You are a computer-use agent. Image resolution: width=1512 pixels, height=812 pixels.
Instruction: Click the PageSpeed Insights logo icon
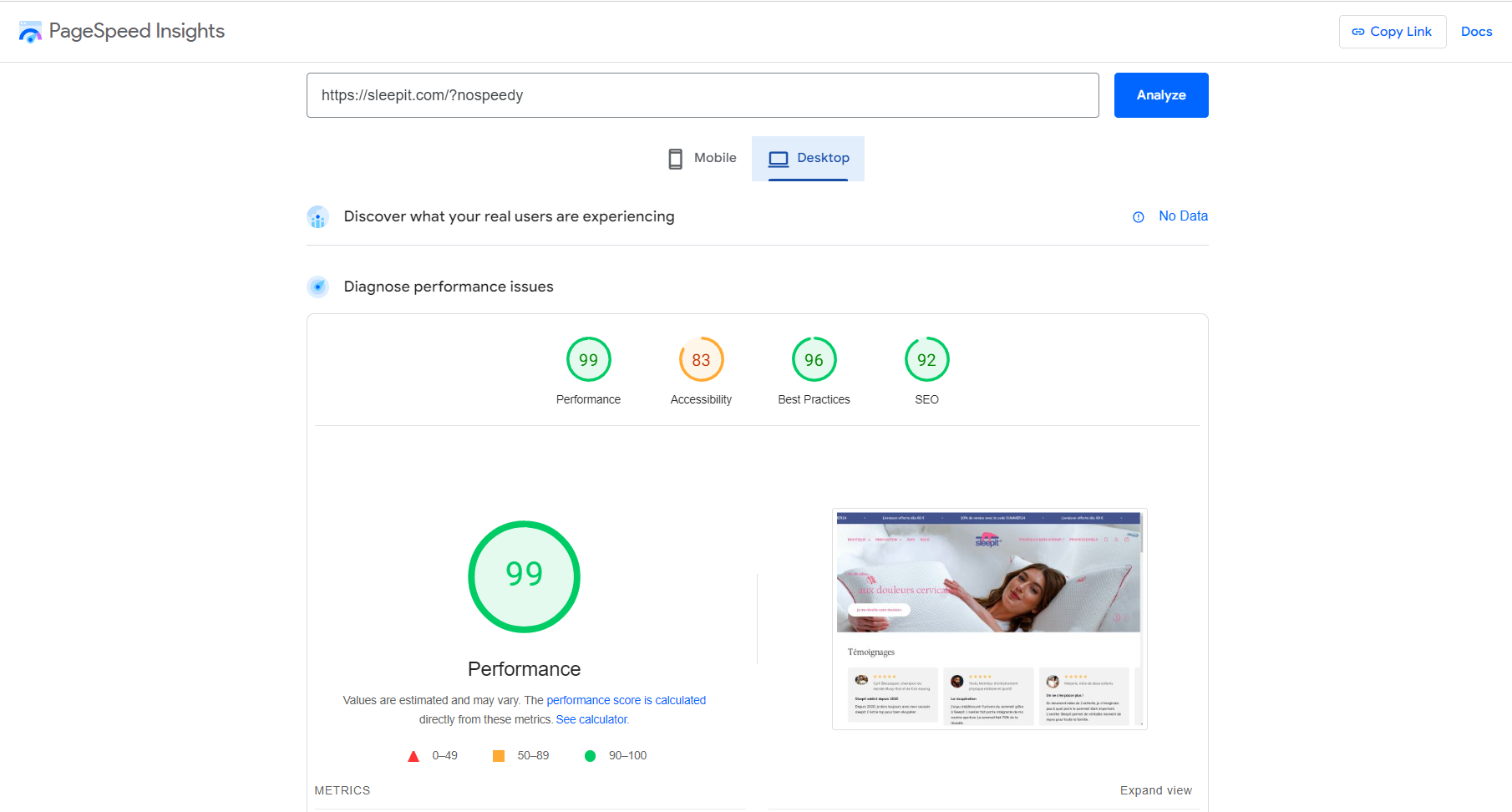coord(30,32)
